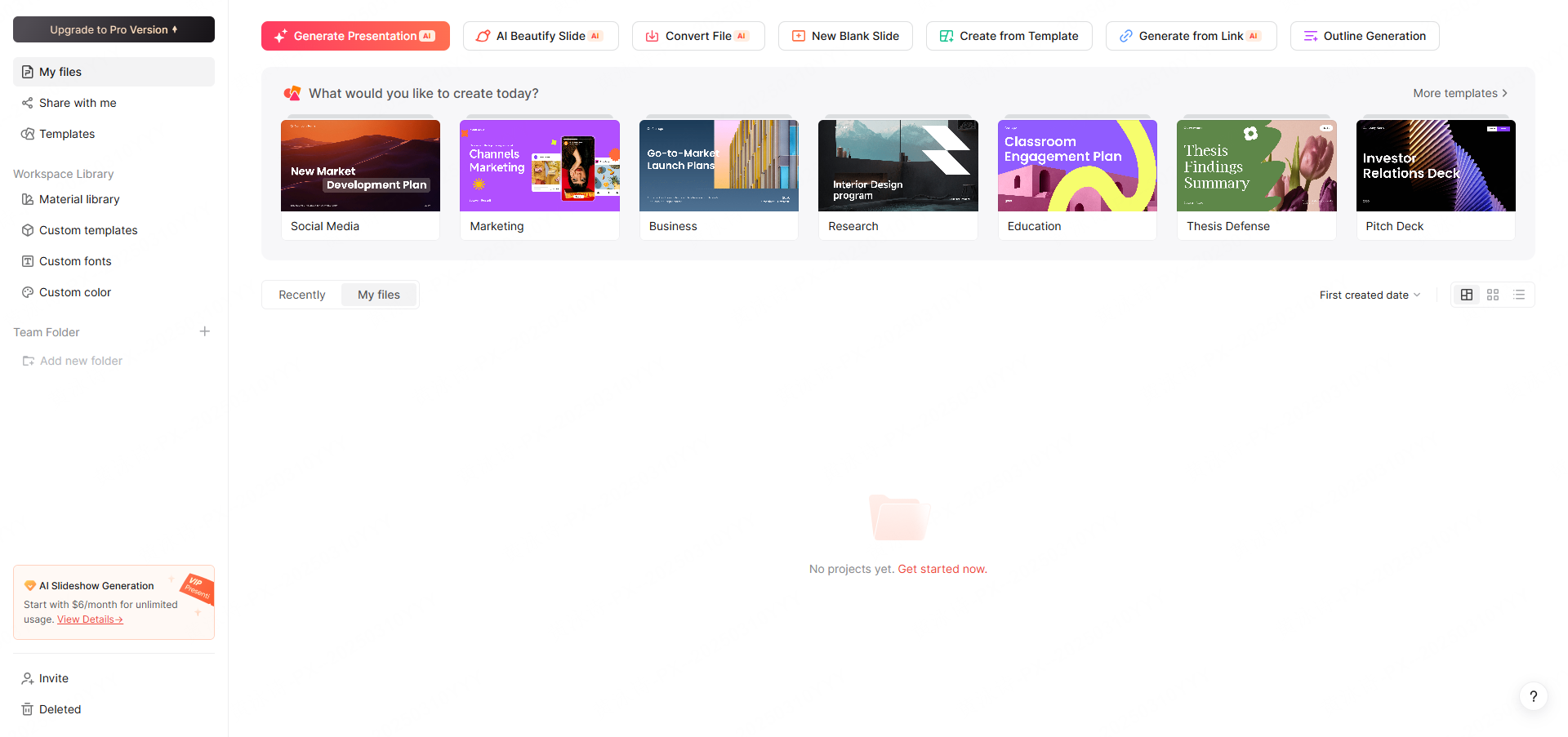Image resolution: width=1568 pixels, height=737 pixels.
Task: Open the Material library in sidebar
Action: click(78, 199)
